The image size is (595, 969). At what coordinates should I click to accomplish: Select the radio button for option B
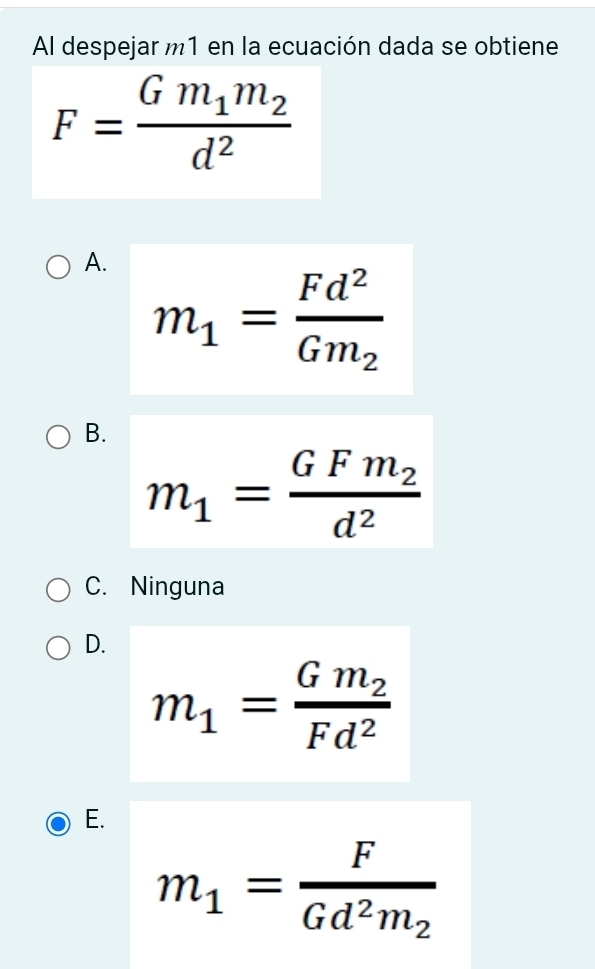(57, 436)
